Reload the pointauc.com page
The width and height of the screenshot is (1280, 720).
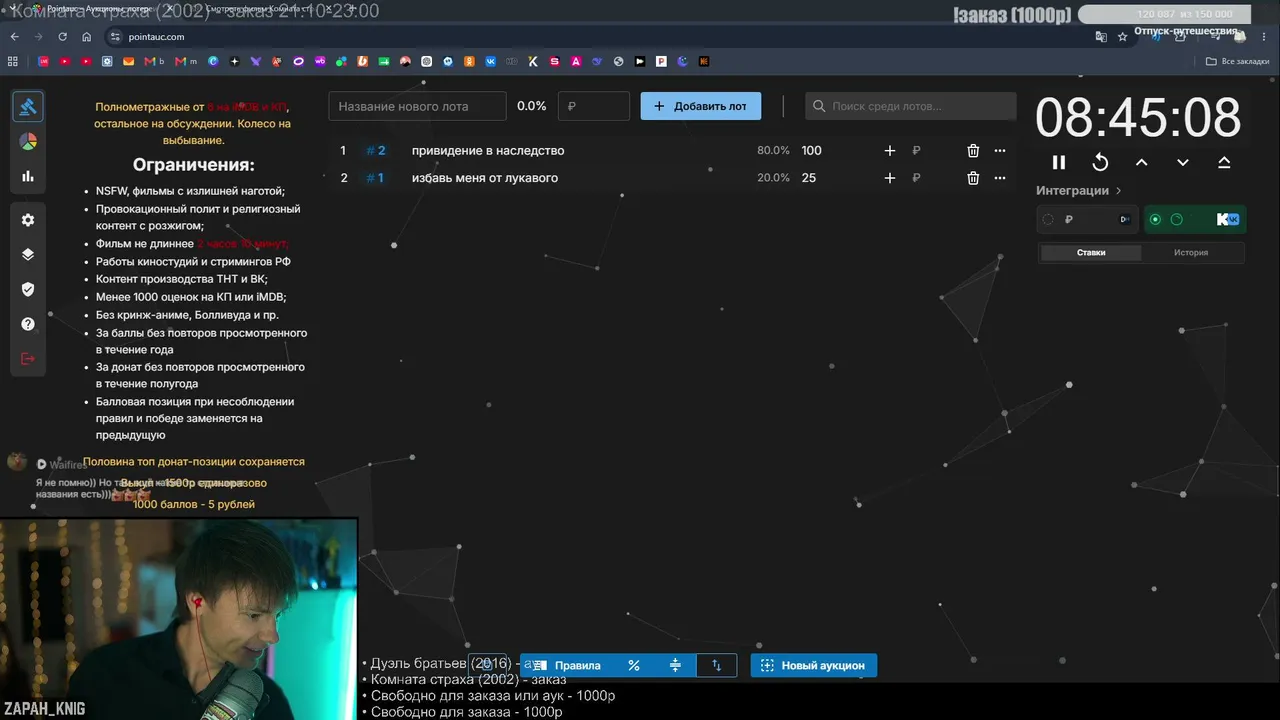click(x=62, y=37)
